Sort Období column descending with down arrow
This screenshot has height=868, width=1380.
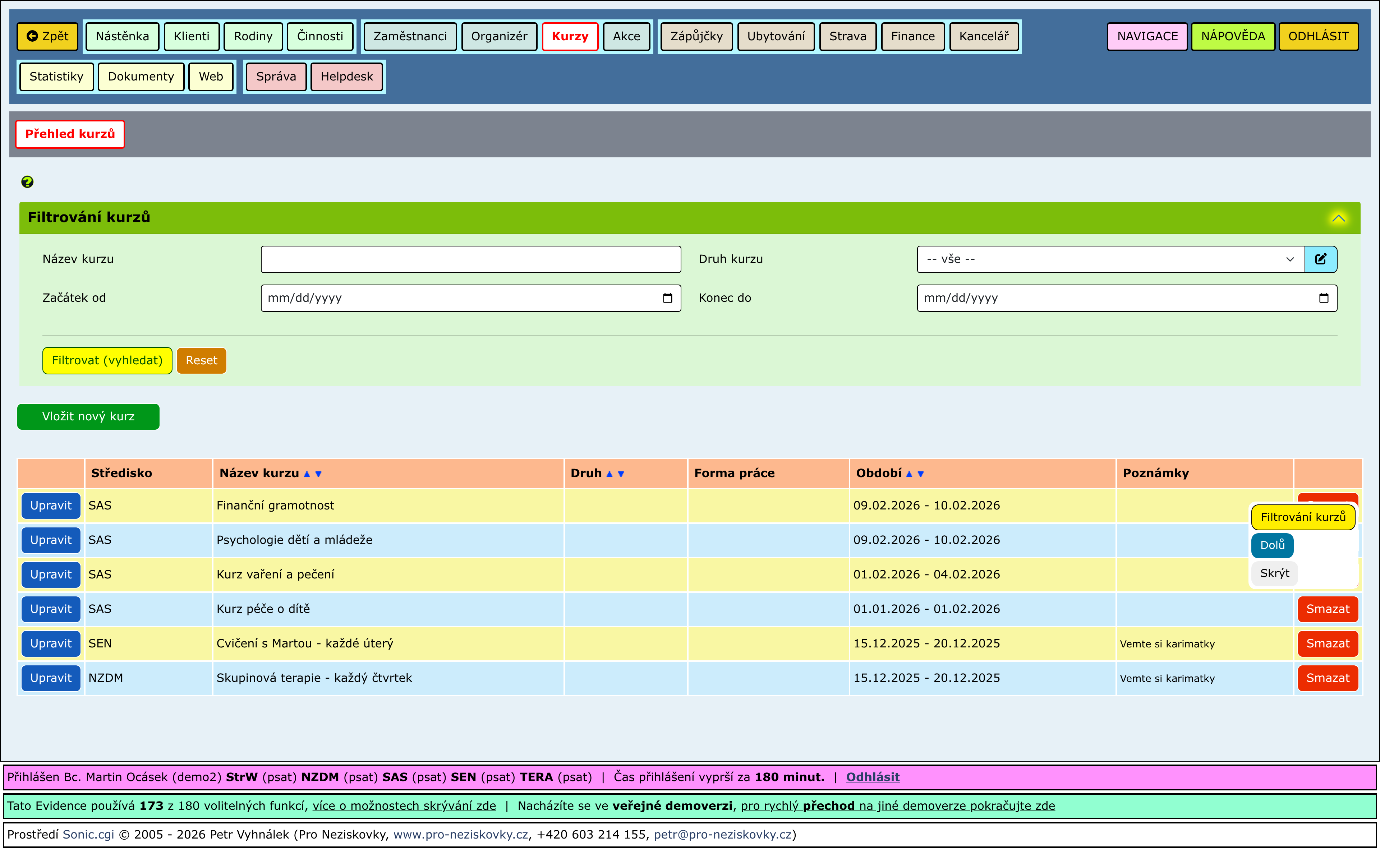click(x=921, y=474)
